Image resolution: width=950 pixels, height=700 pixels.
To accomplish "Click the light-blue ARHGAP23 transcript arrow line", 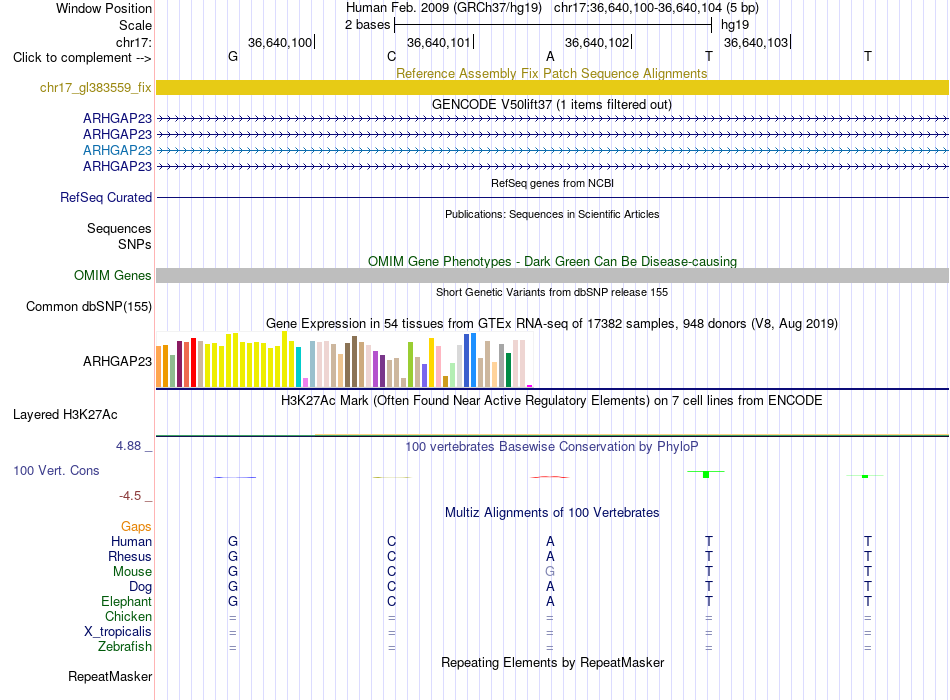I will 552,150.
